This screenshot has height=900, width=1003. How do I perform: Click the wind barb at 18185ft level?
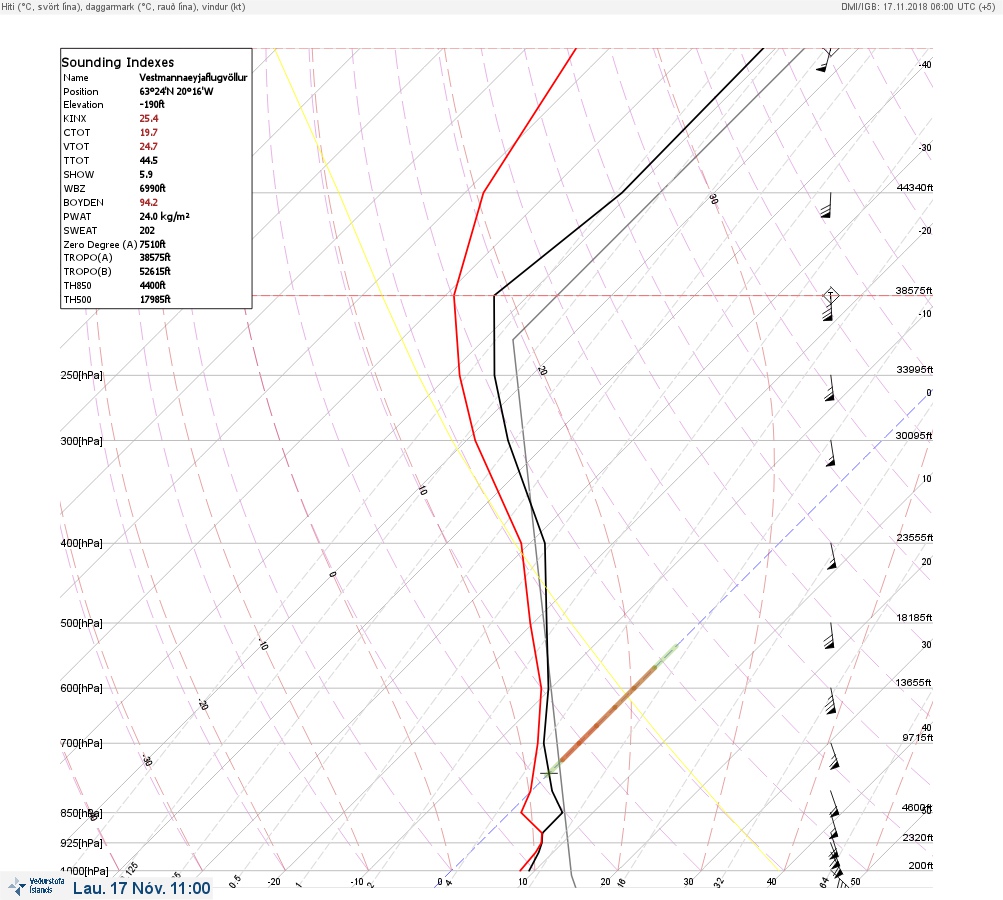[x=830, y=636]
